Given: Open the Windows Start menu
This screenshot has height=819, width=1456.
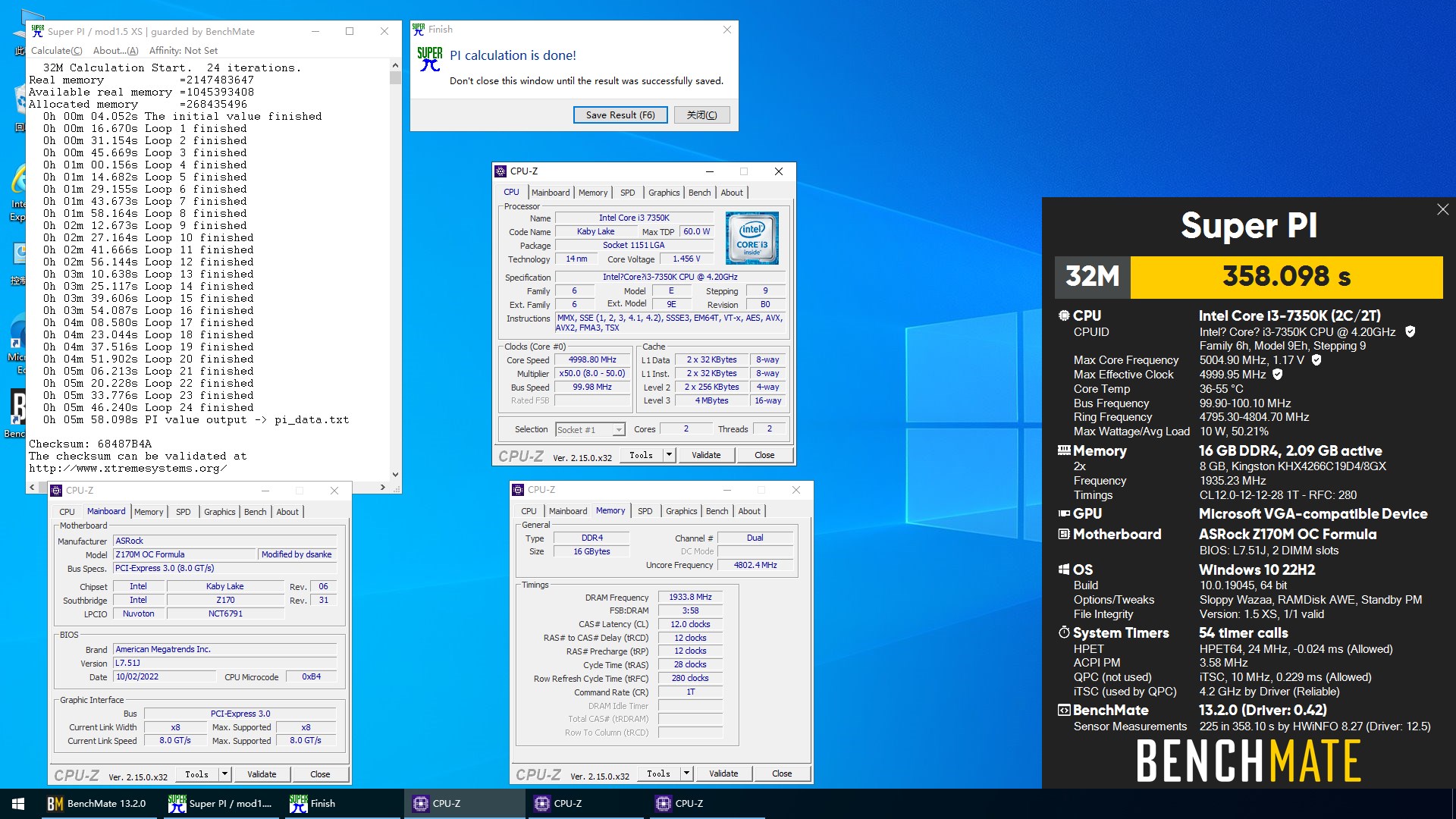Looking at the screenshot, I should pyautogui.click(x=18, y=804).
